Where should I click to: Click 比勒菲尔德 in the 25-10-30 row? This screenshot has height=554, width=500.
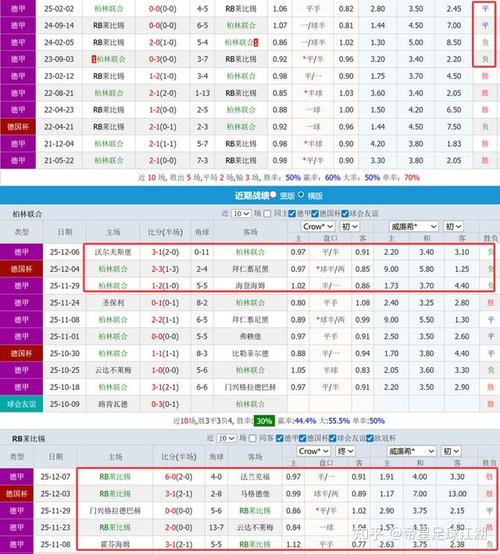point(250,353)
